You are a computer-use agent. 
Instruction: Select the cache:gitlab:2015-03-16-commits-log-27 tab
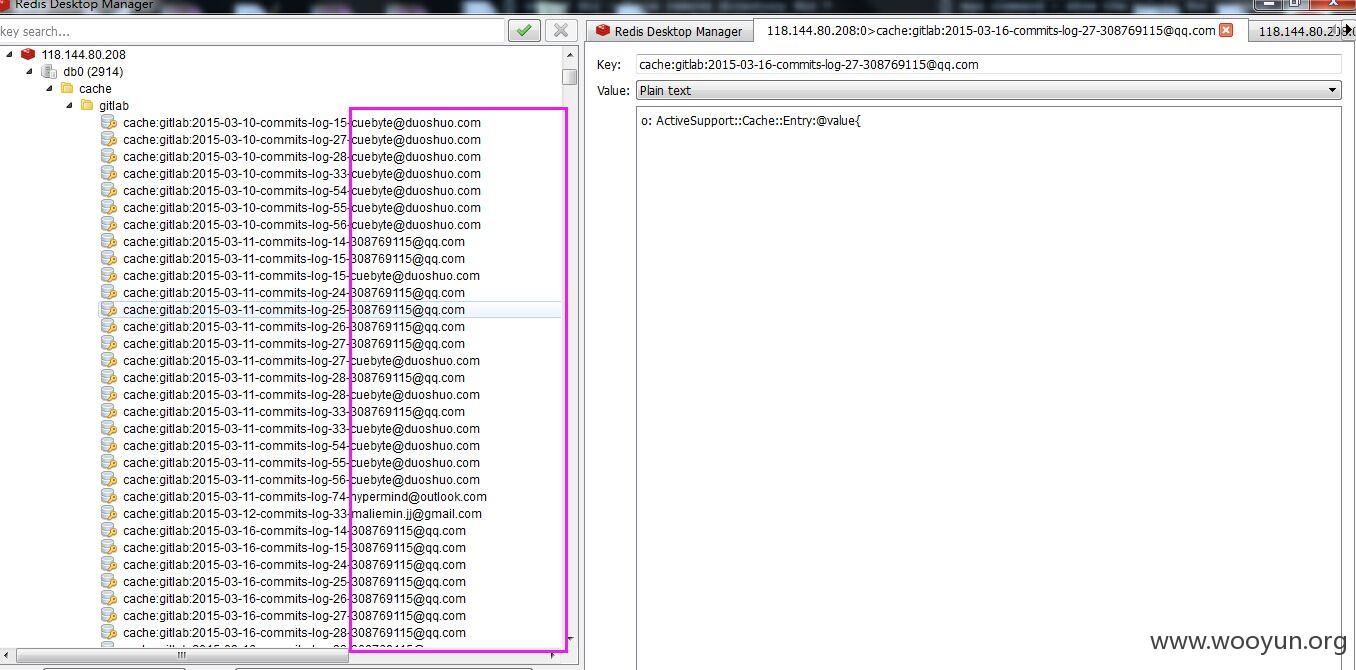(x=1000, y=30)
